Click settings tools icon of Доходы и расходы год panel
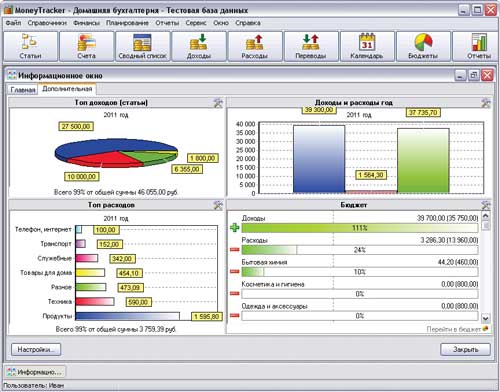500x392 pixels. 486,103
